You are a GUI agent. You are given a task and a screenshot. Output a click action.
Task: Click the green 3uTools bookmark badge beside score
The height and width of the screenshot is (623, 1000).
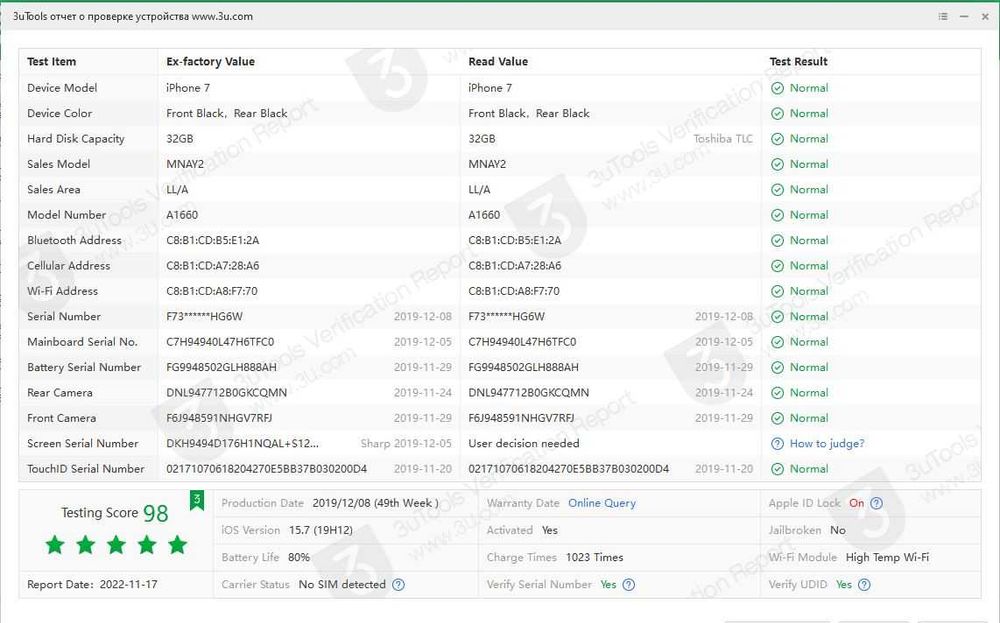(196, 500)
